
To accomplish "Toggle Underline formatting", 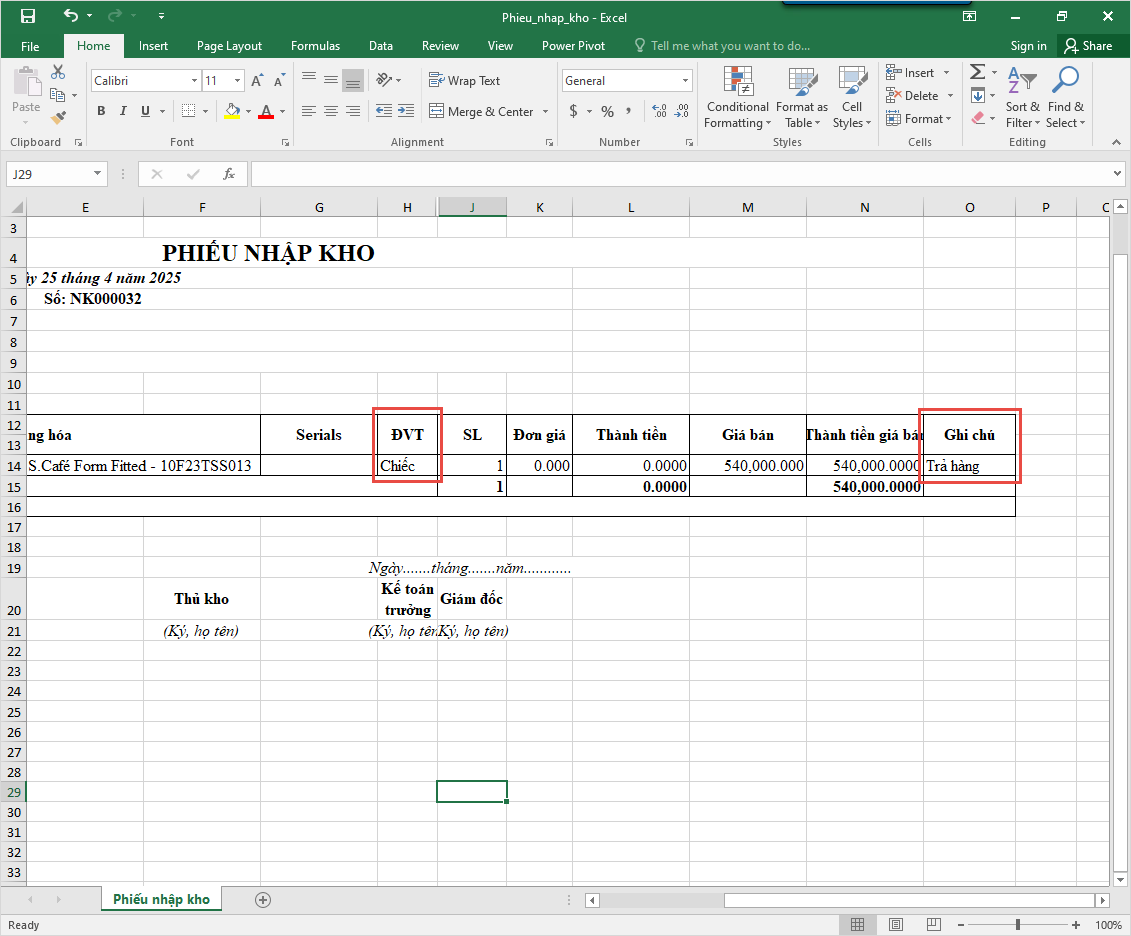I will pos(145,111).
